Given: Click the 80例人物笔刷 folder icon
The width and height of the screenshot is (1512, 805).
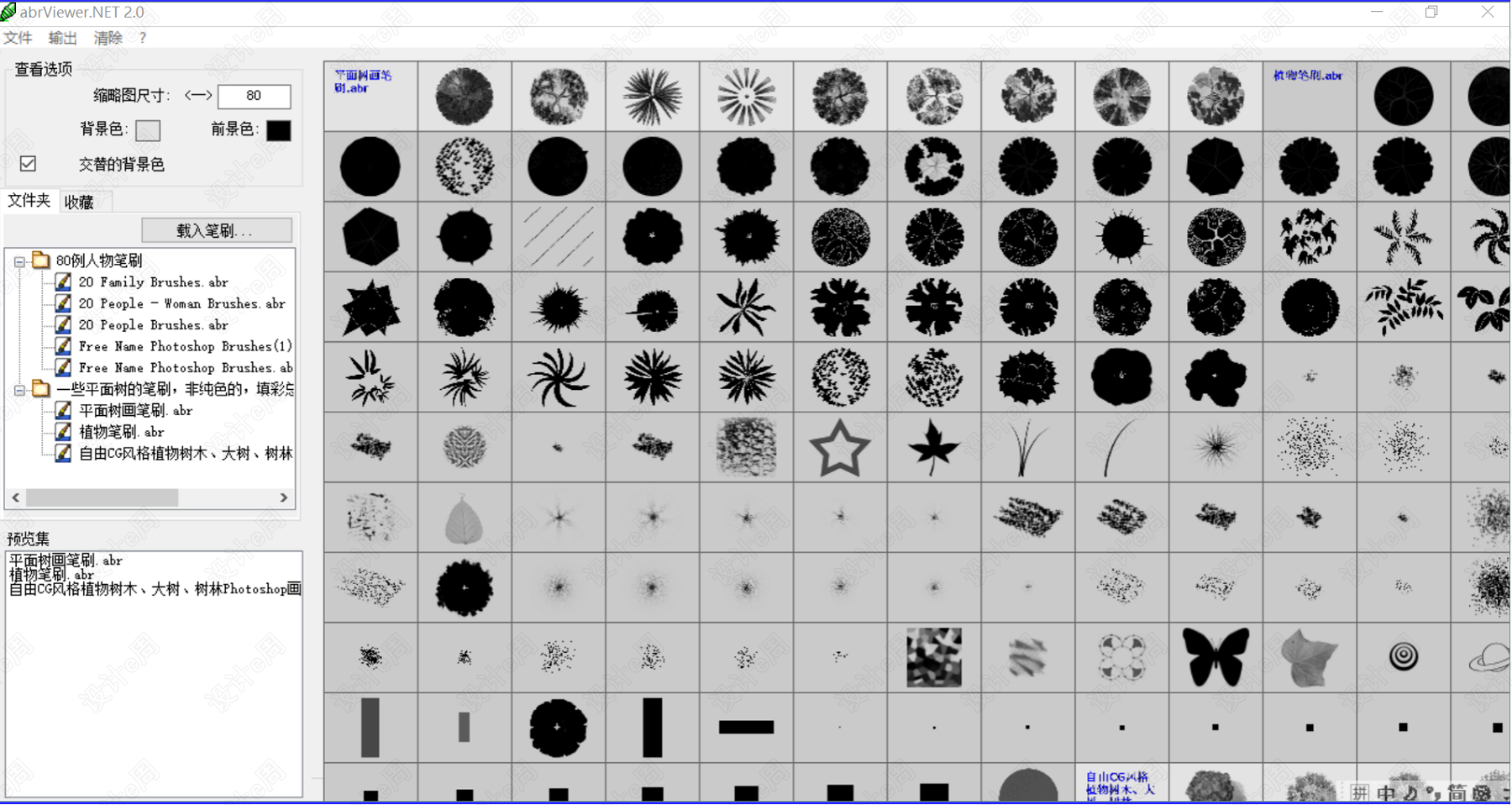Looking at the screenshot, I should click(x=40, y=260).
